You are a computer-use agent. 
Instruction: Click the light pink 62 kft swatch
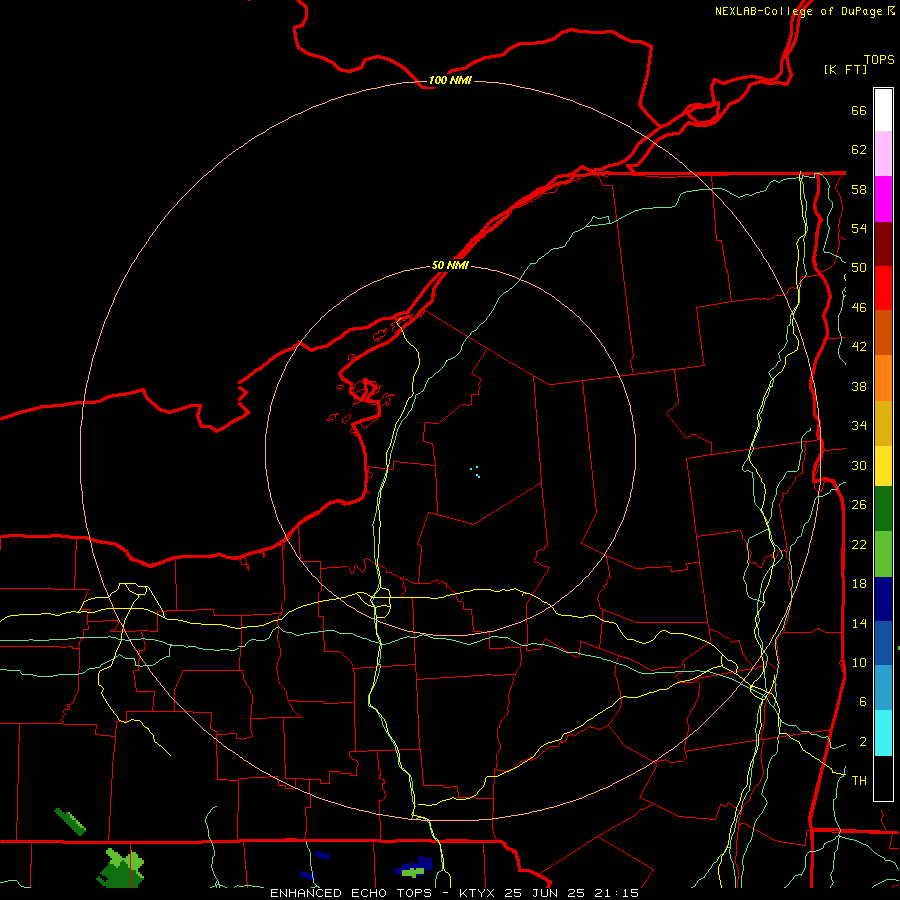click(883, 154)
